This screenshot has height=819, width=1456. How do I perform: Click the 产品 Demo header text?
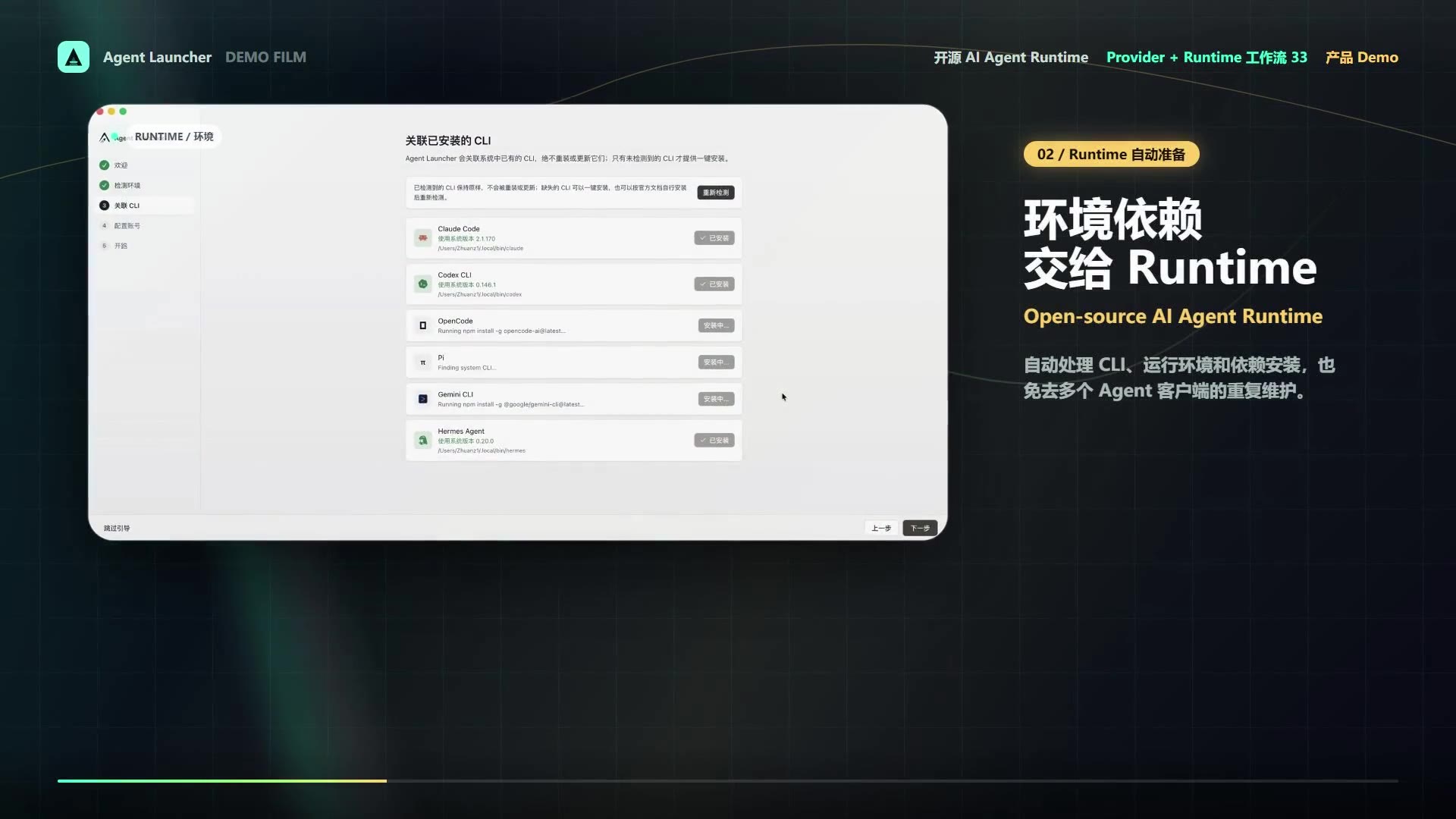click(1362, 58)
